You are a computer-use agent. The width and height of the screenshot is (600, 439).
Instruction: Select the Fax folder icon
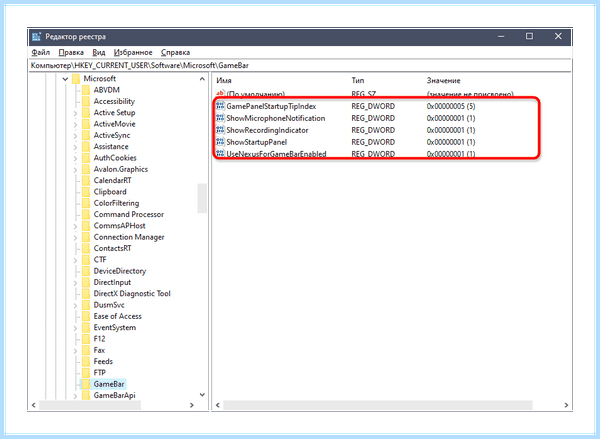click(x=86, y=350)
